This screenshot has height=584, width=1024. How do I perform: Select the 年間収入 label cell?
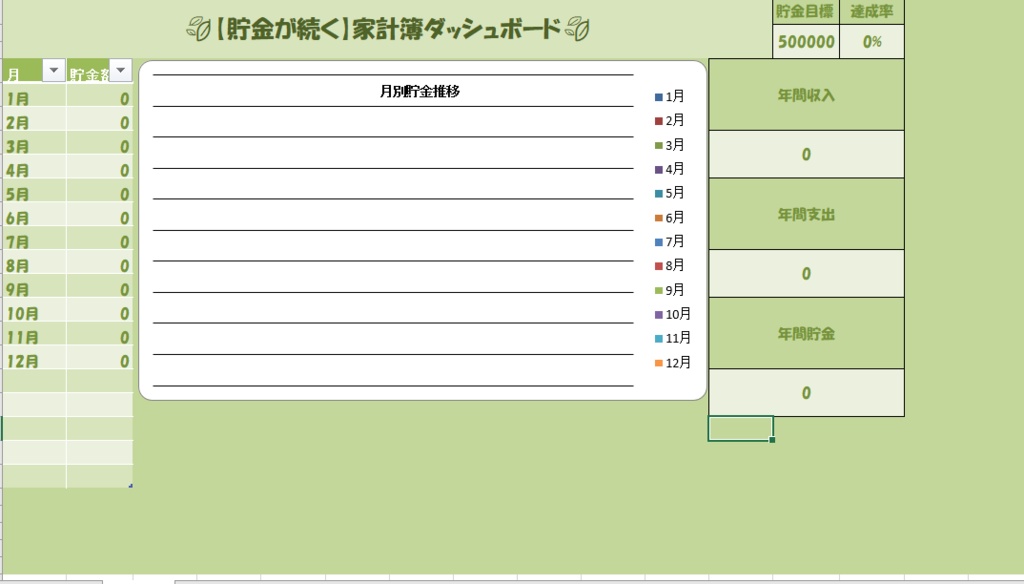click(807, 95)
